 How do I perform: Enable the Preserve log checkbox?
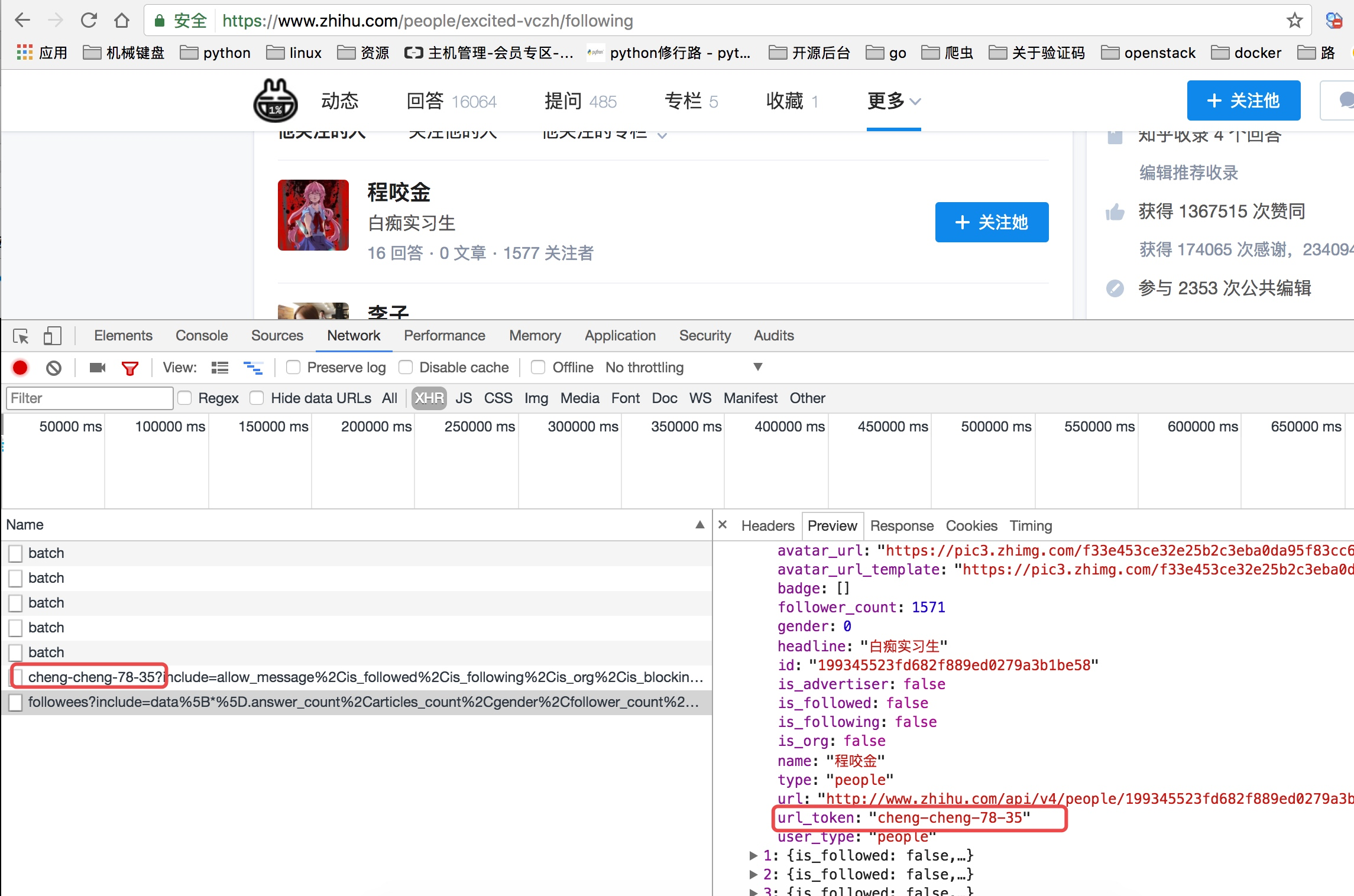point(293,367)
